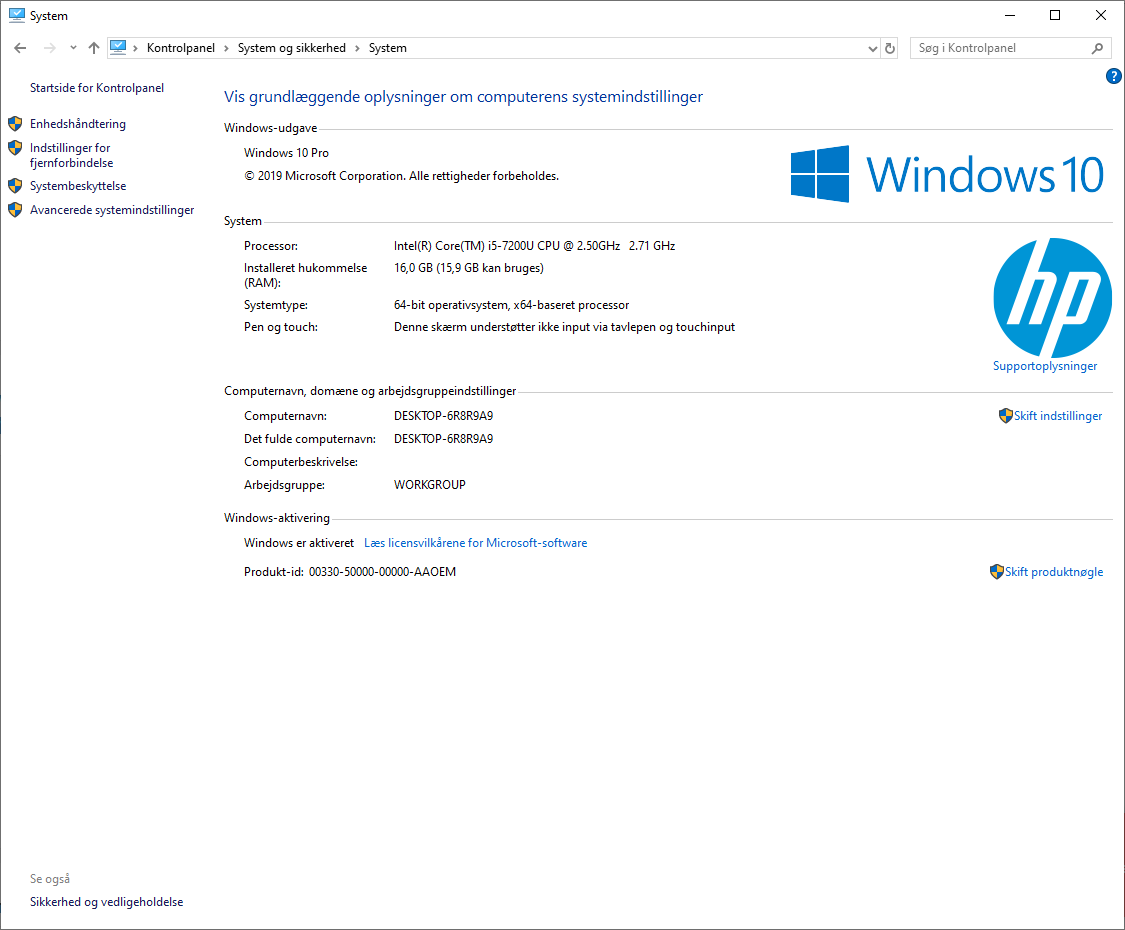This screenshot has height=930, width=1125.
Task: Open the blue Help question mark
Action: [1113, 75]
